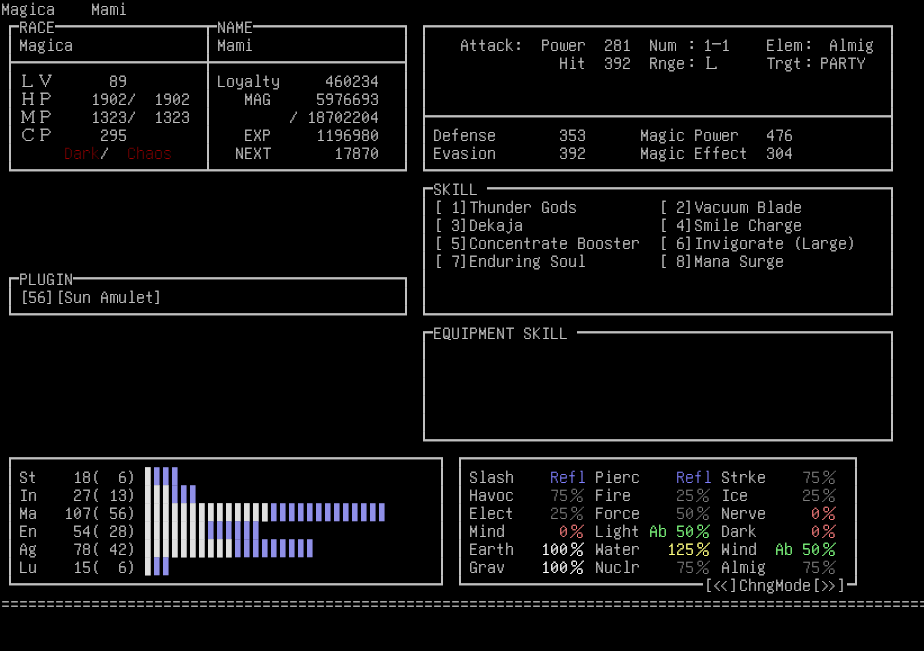The image size is (924, 651).
Task: Select skill 3 Dekaja
Action: 478,226
